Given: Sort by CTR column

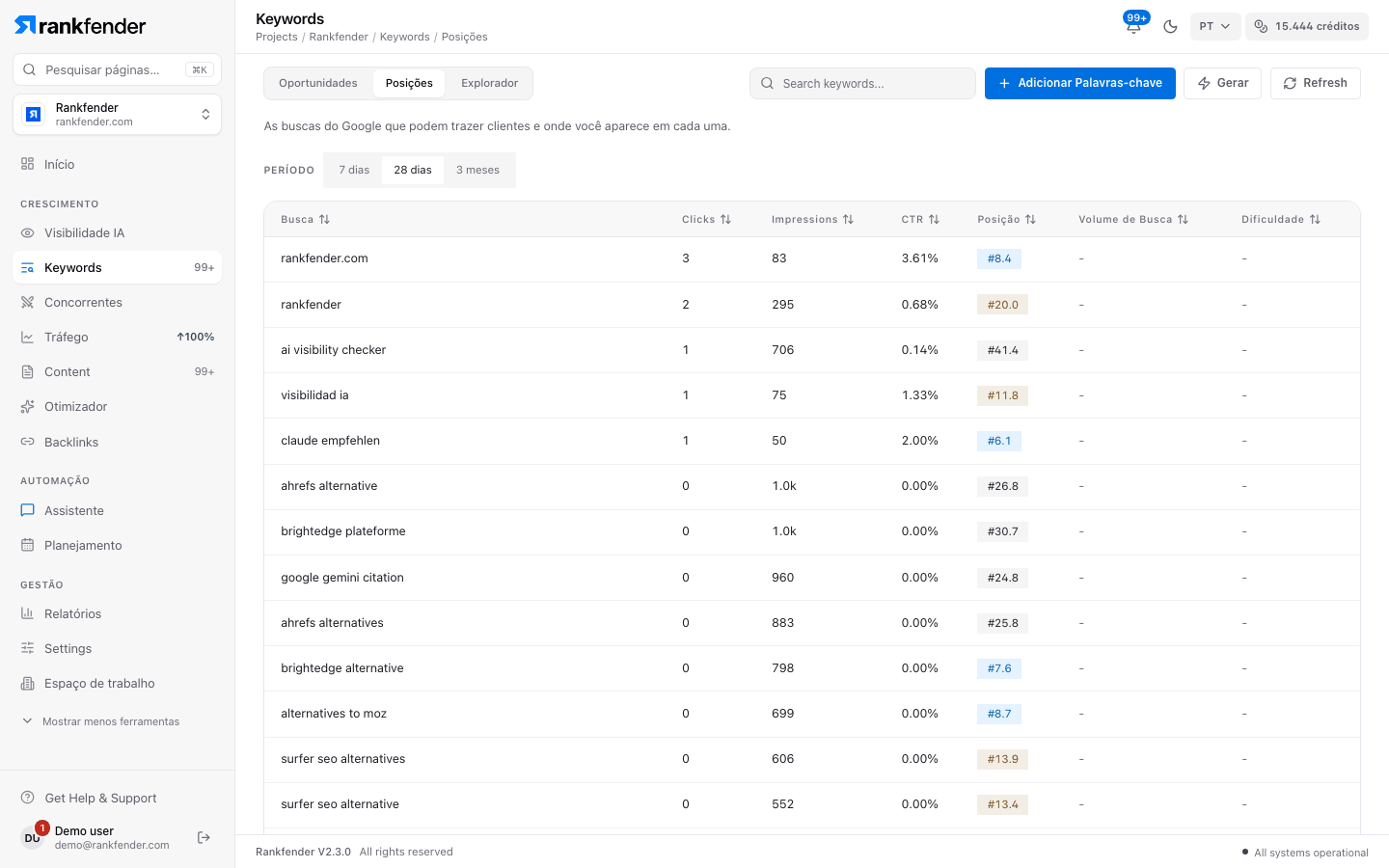Looking at the screenshot, I should tap(921, 220).
